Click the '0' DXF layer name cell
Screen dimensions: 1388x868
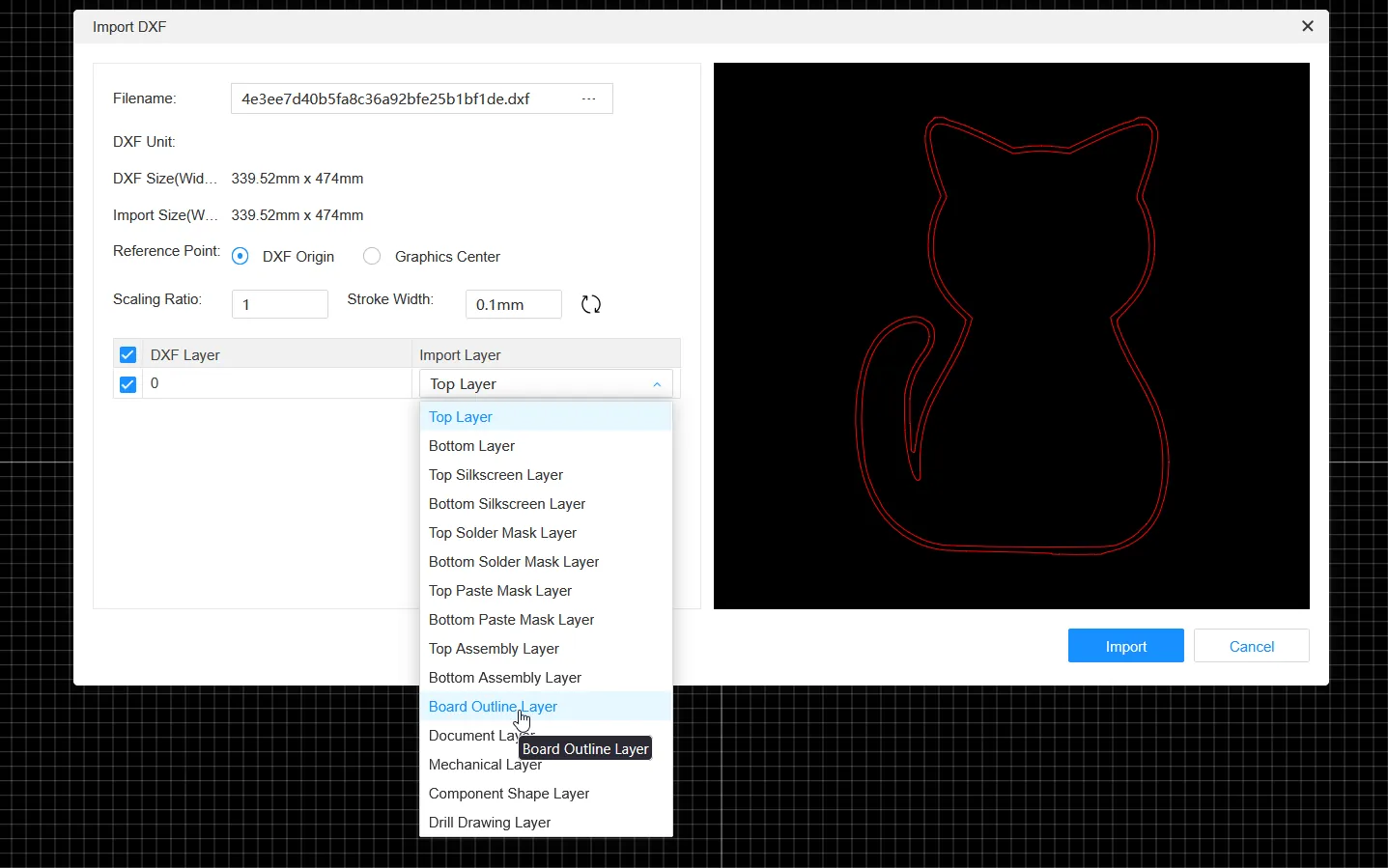[x=278, y=384]
